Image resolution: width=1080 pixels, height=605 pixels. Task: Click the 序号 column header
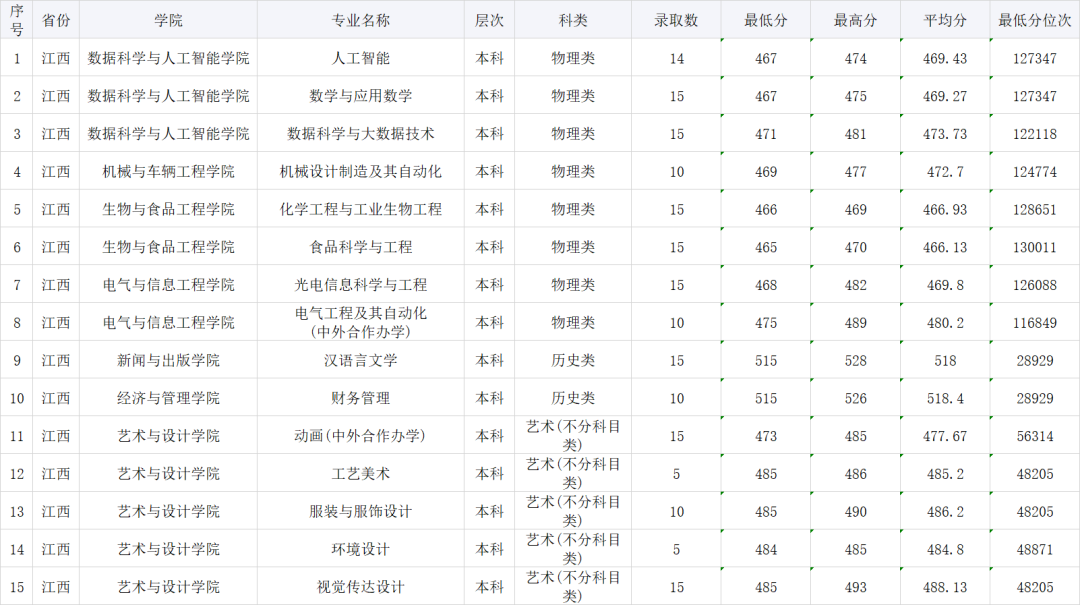pyautogui.click(x=17, y=20)
